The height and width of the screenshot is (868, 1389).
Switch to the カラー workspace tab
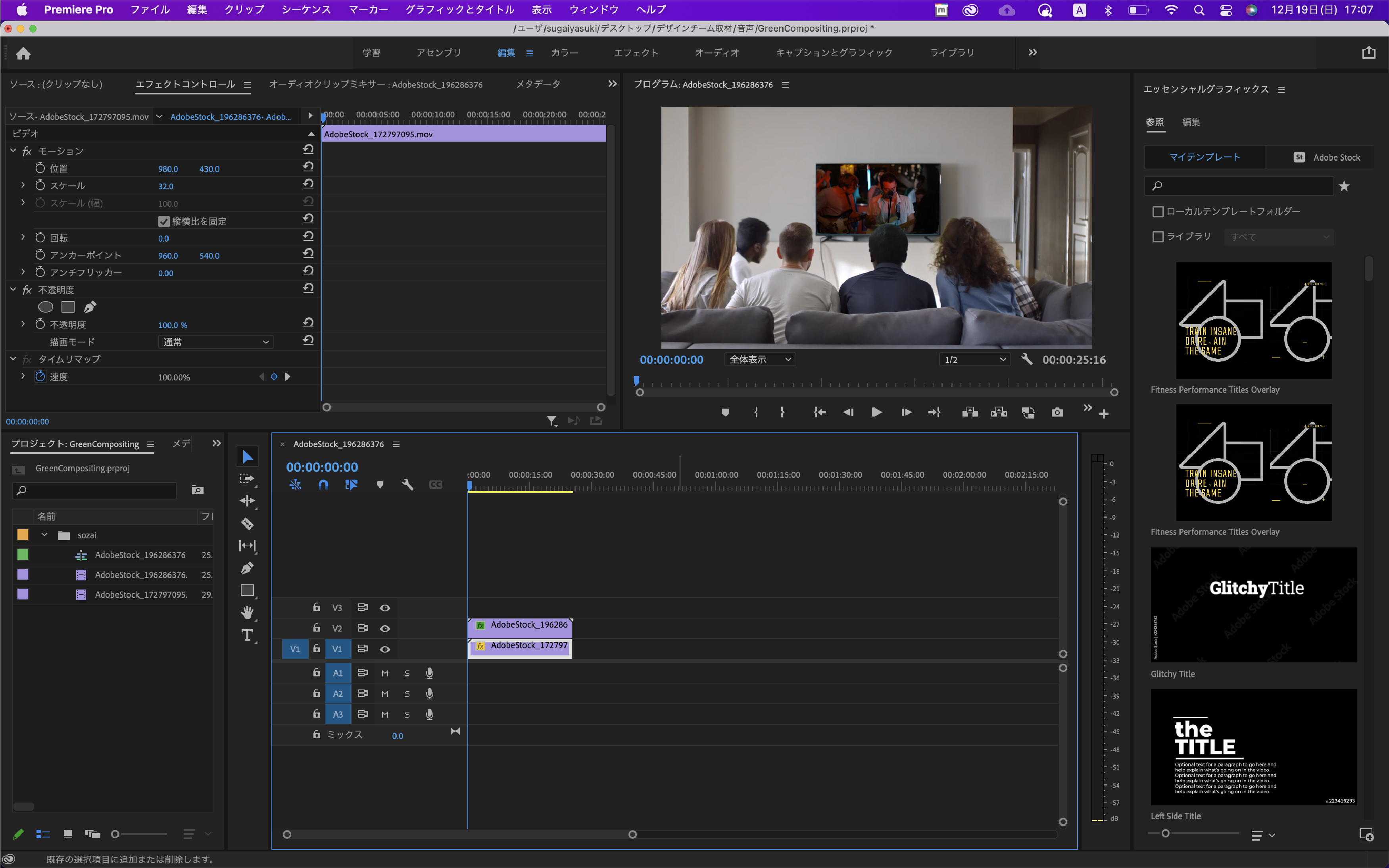tap(564, 53)
